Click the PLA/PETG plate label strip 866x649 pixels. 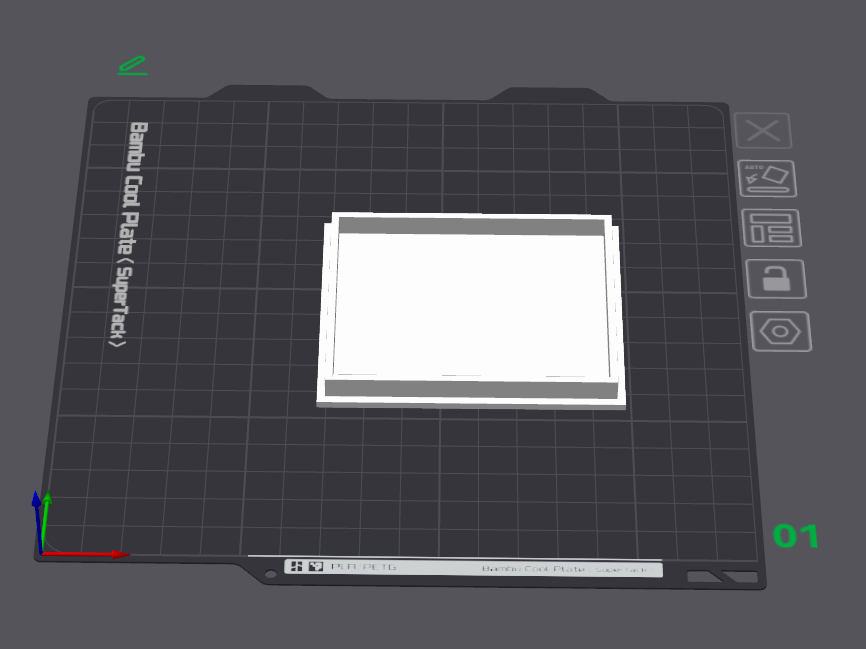coord(473,568)
